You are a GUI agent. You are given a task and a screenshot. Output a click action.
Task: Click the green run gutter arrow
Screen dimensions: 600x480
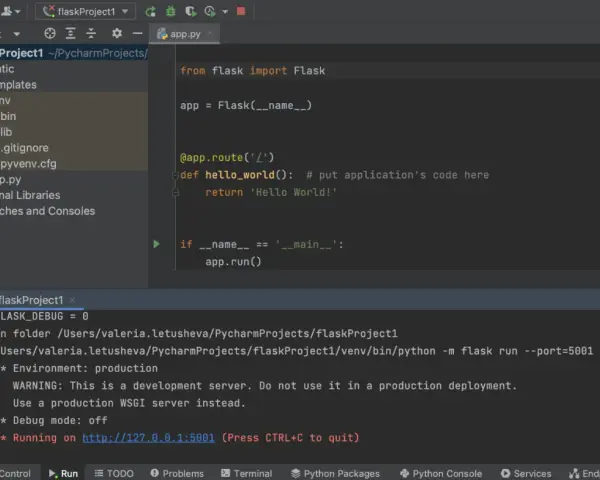pyautogui.click(x=157, y=244)
